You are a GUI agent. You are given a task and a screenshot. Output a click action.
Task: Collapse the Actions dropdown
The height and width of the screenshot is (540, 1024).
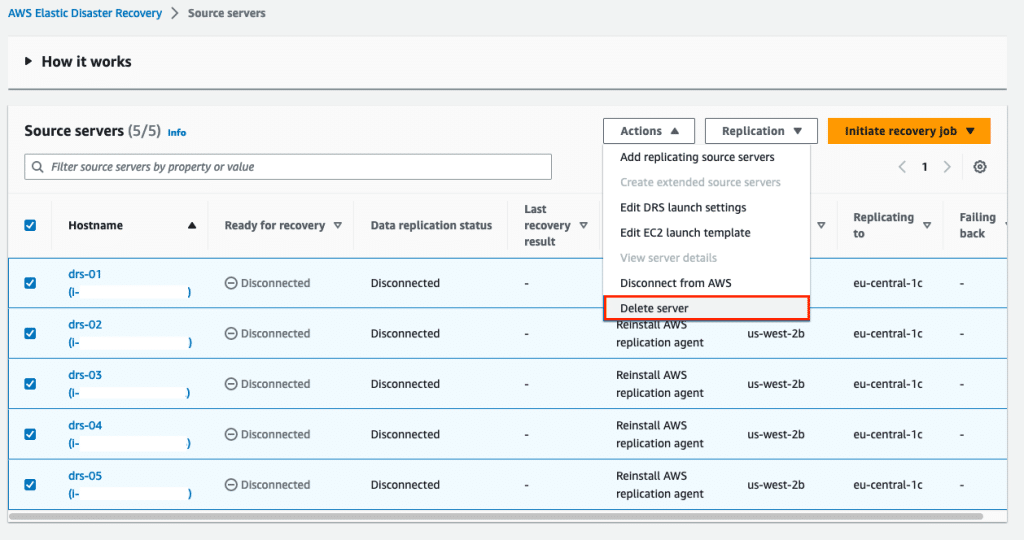point(648,131)
